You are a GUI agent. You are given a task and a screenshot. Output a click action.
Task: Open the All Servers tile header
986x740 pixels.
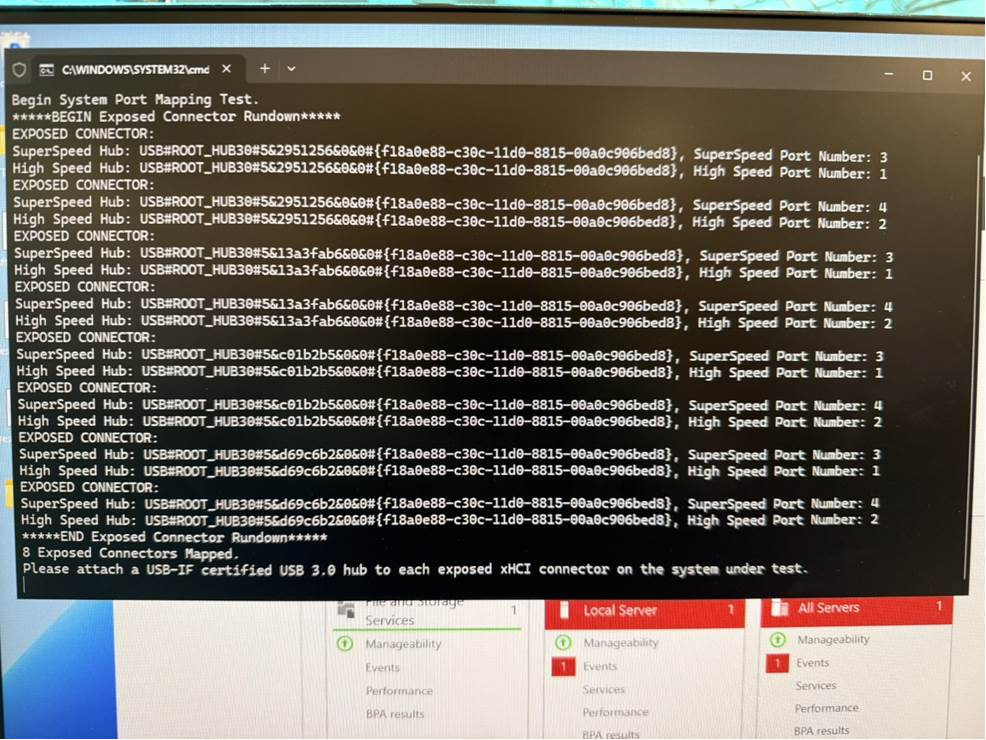[x=856, y=609]
